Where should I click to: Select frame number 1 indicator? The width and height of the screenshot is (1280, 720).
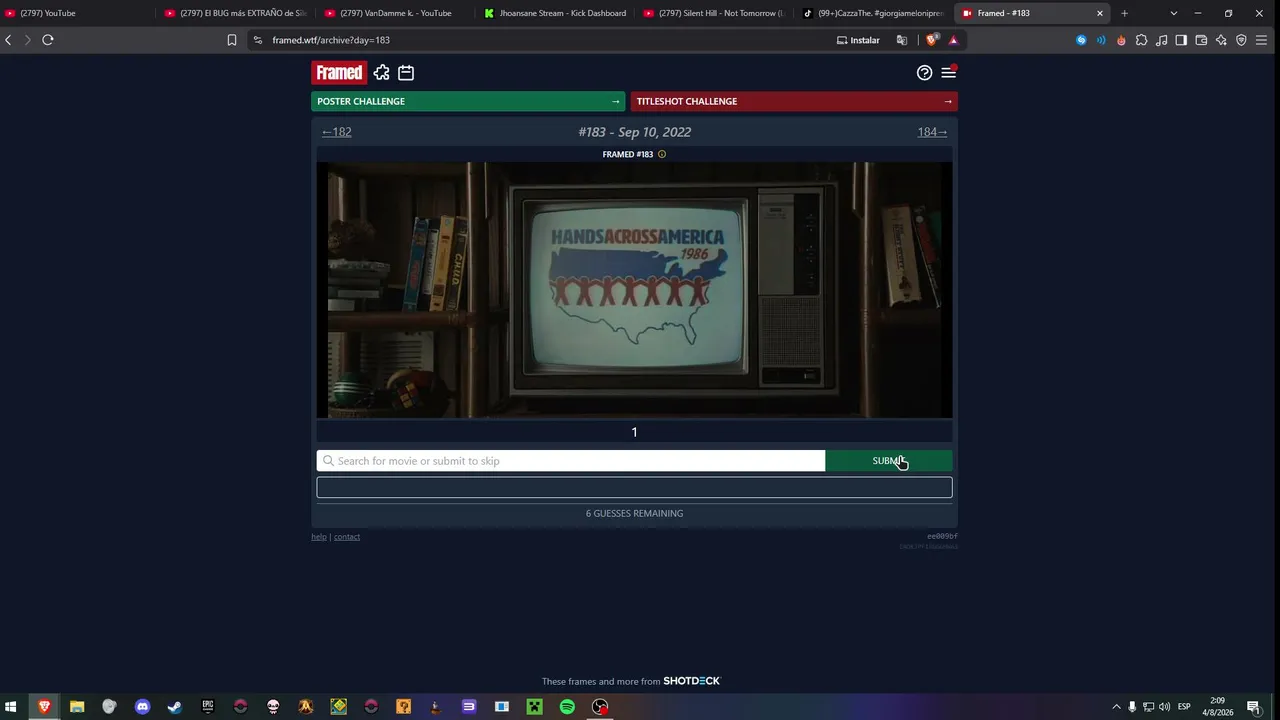coord(634,432)
